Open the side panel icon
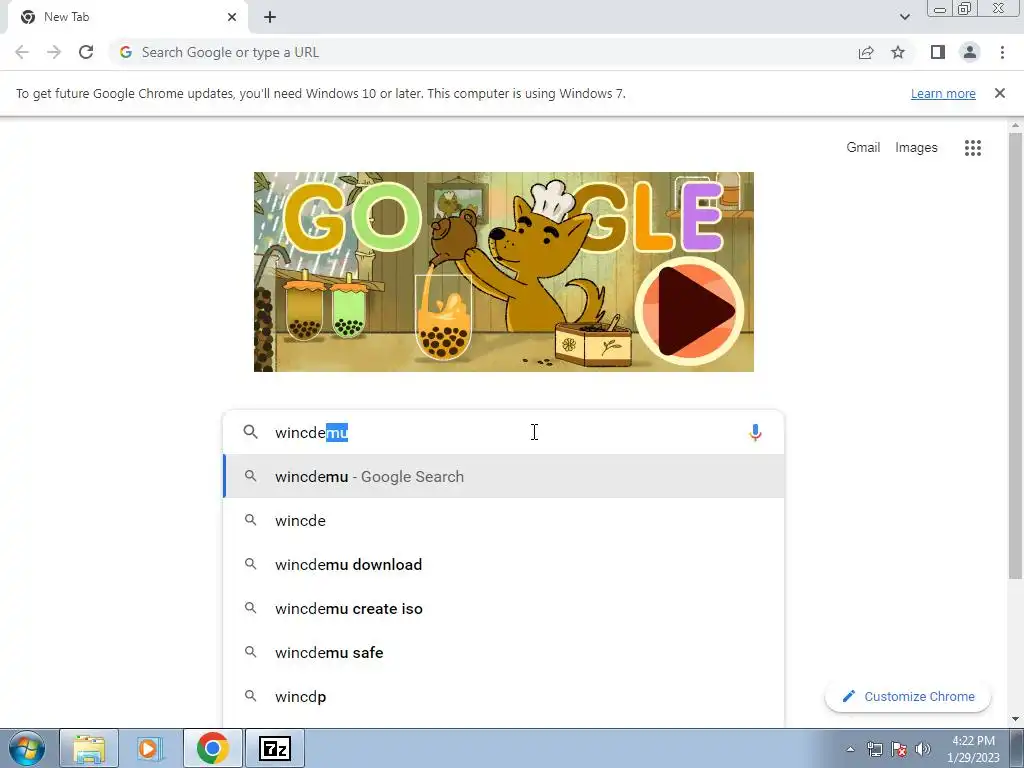Image resolution: width=1024 pixels, height=768 pixels. (x=938, y=52)
